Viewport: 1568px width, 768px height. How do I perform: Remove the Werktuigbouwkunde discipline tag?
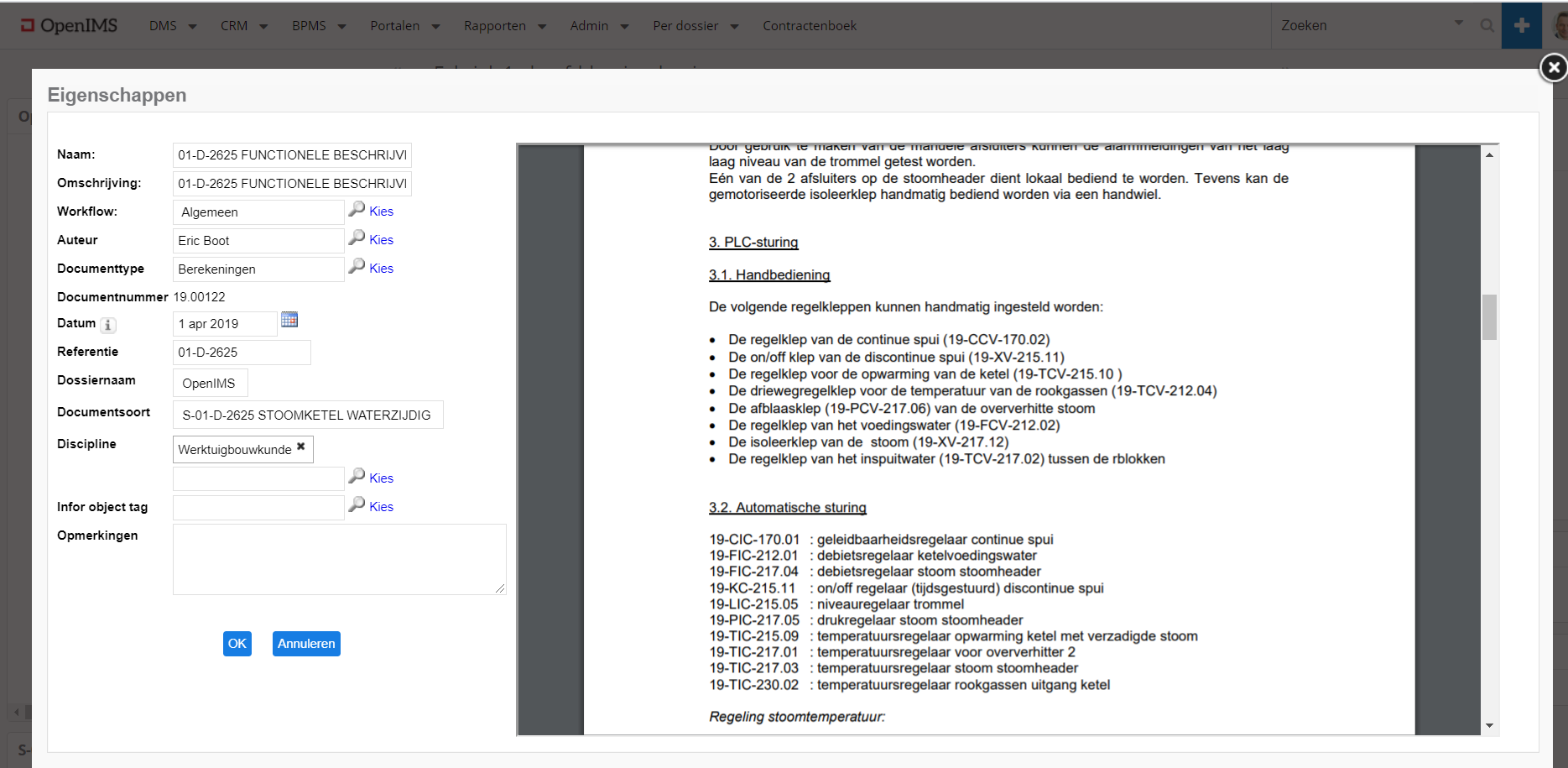coord(301,447)
